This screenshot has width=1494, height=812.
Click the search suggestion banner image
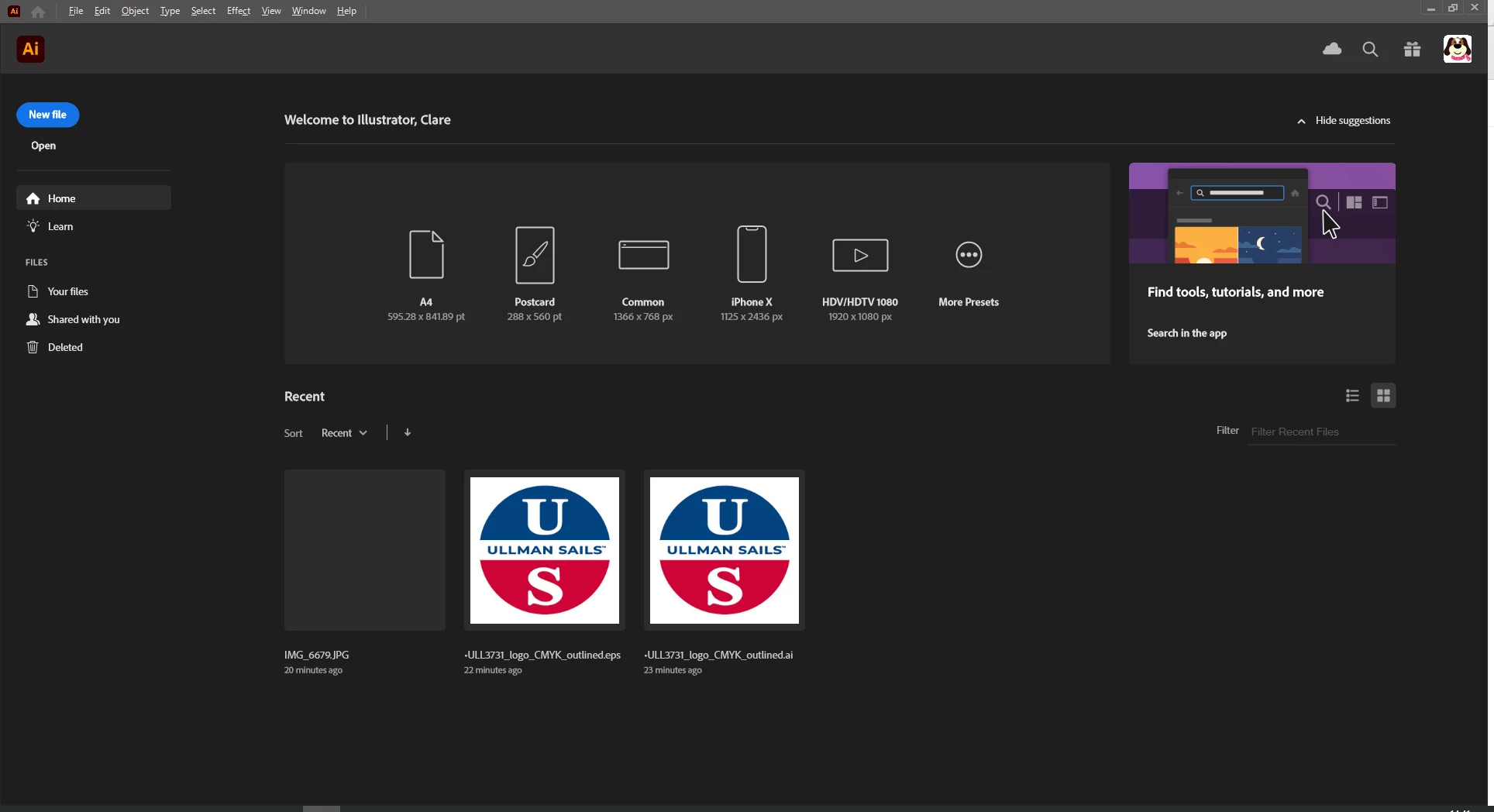(1262, 213)
